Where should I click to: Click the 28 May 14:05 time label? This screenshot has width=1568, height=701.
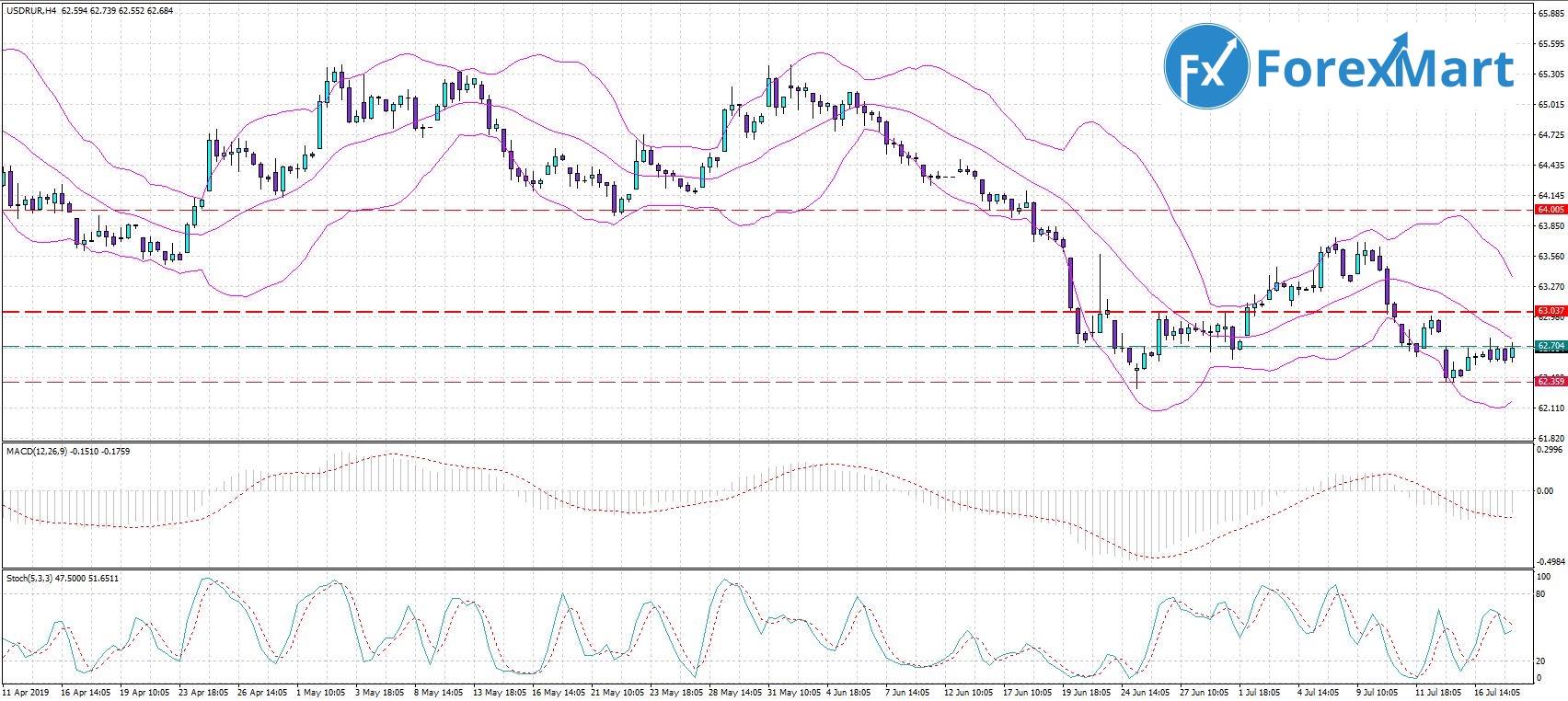(x=734, y=691)
